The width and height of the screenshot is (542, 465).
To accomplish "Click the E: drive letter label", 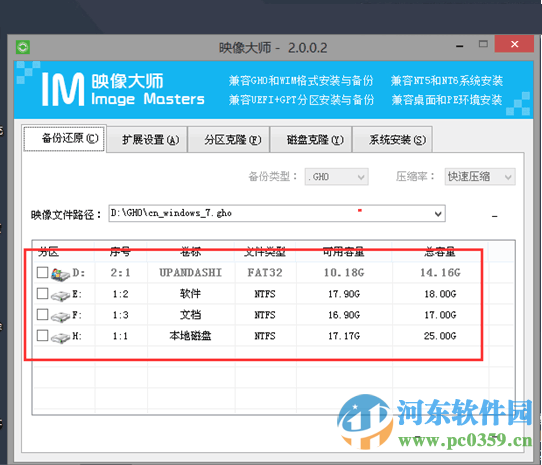I will 77,294.
